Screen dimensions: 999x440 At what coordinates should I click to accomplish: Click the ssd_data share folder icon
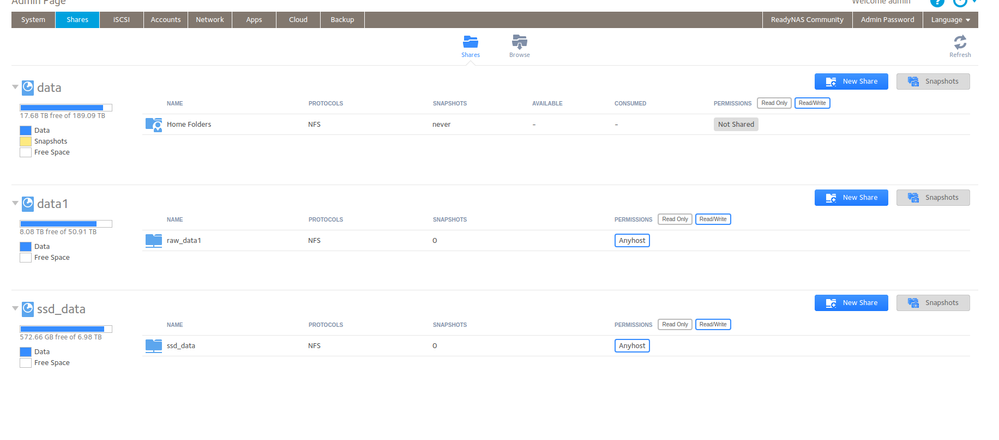point(154,345)
